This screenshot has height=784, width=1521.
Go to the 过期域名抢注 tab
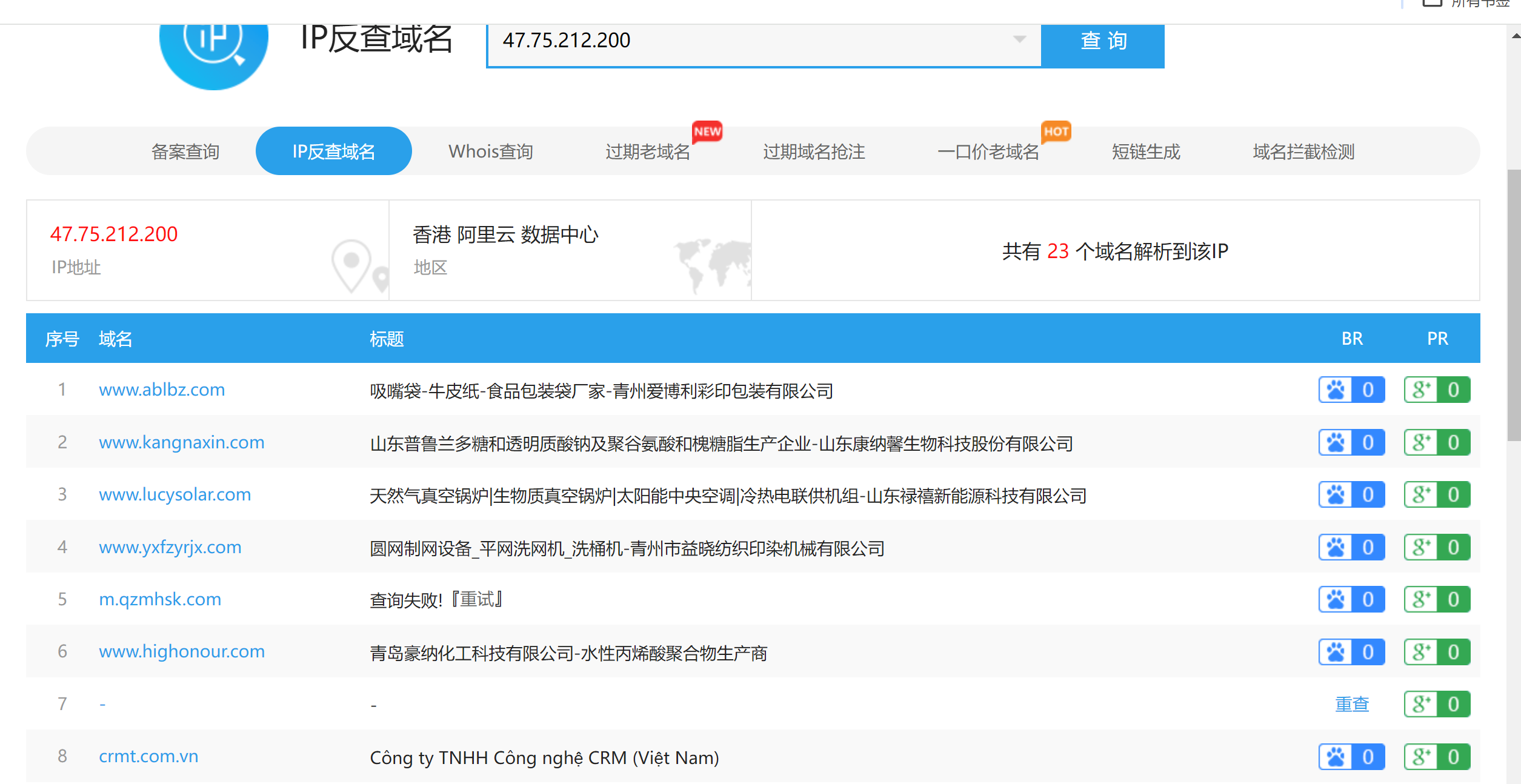pyautogui.click(x=814, y=151)
